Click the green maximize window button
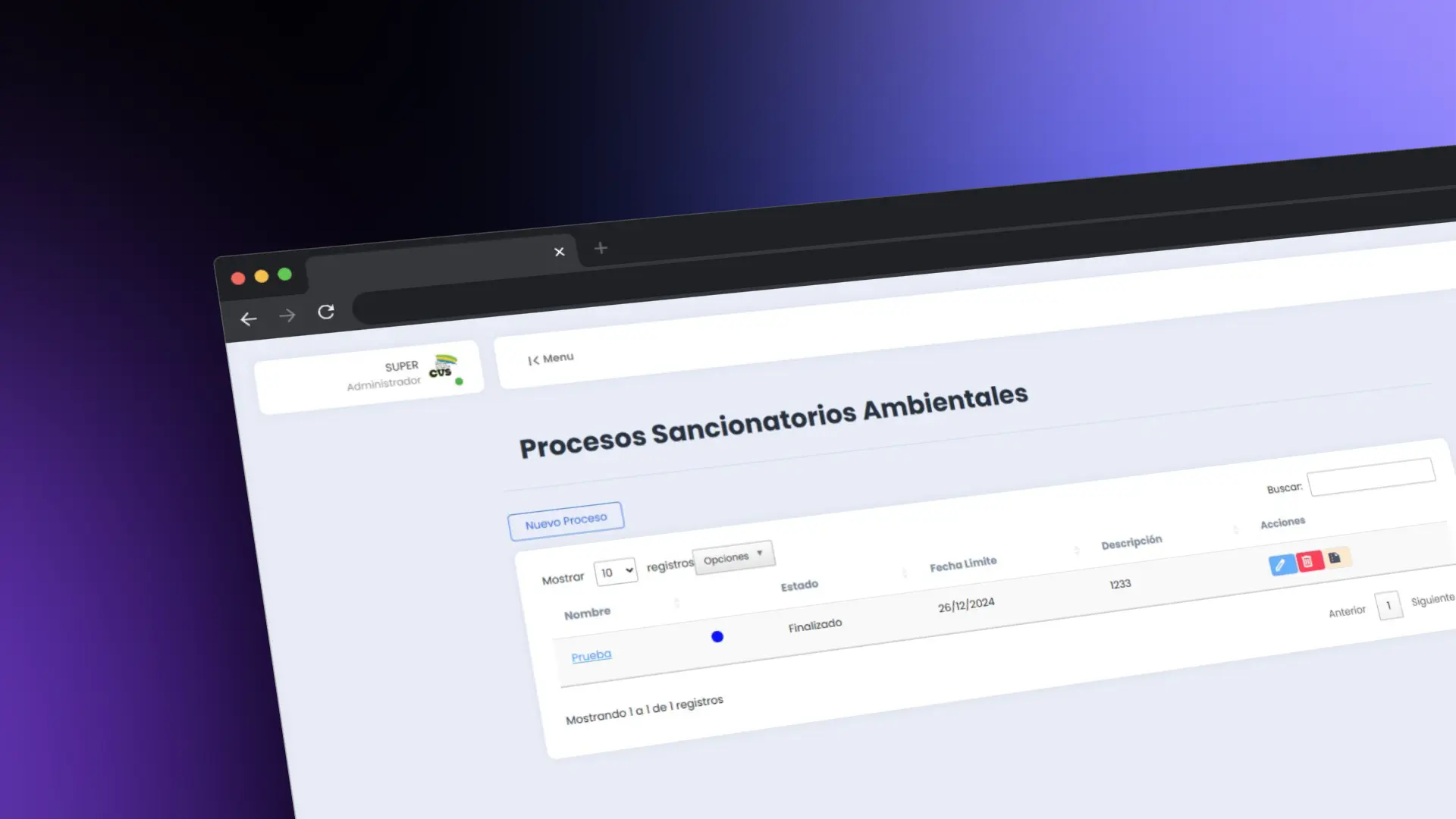This screenshot has width=1456, height=819. pyautogui.click(x=285, y=274)
